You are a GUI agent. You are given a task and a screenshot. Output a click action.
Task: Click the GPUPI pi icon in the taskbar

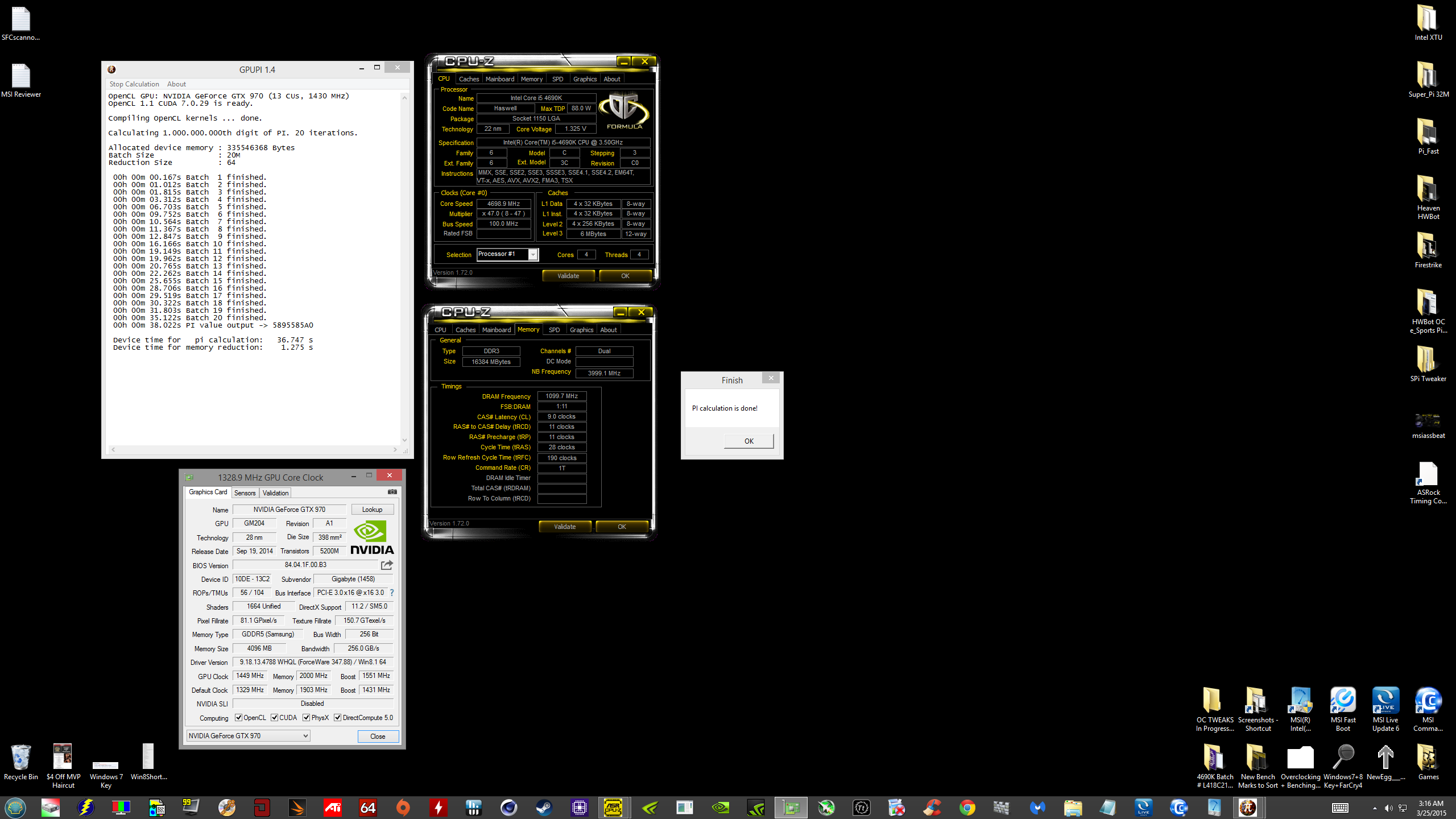coord(1248,807)
